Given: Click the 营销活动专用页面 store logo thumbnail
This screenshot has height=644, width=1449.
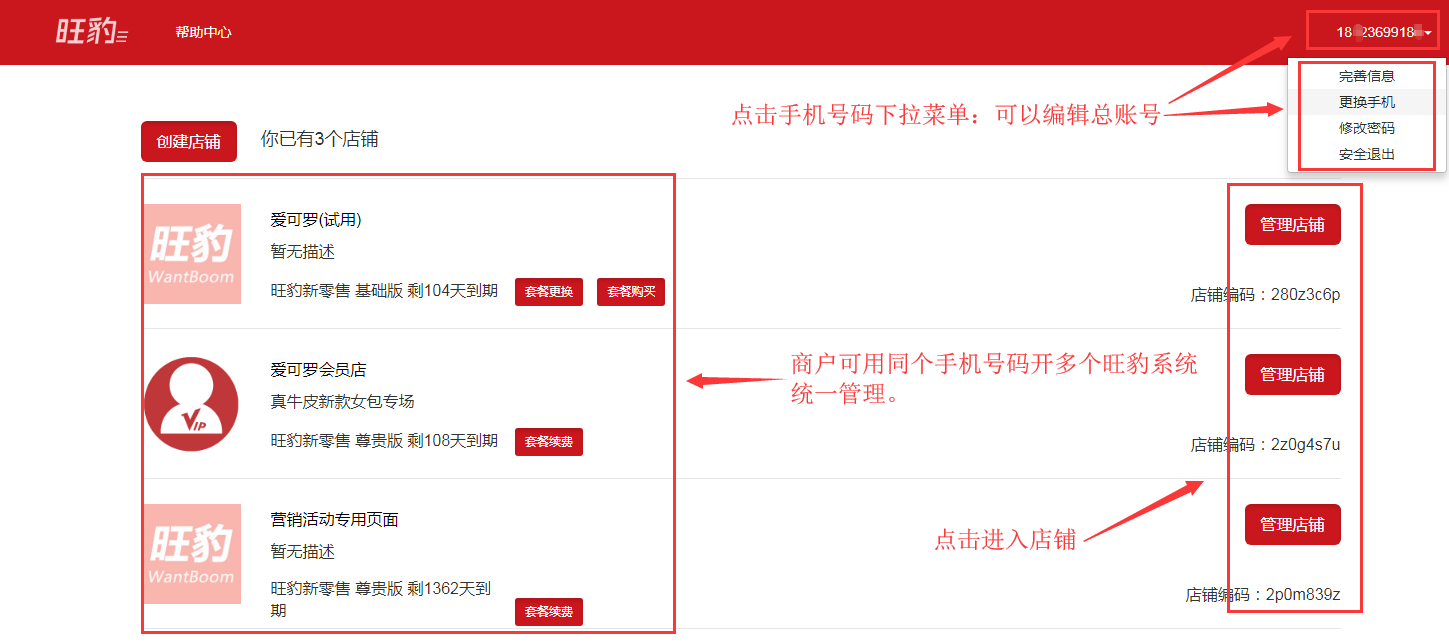Looking at the screenshot, I should pos(192,554).
